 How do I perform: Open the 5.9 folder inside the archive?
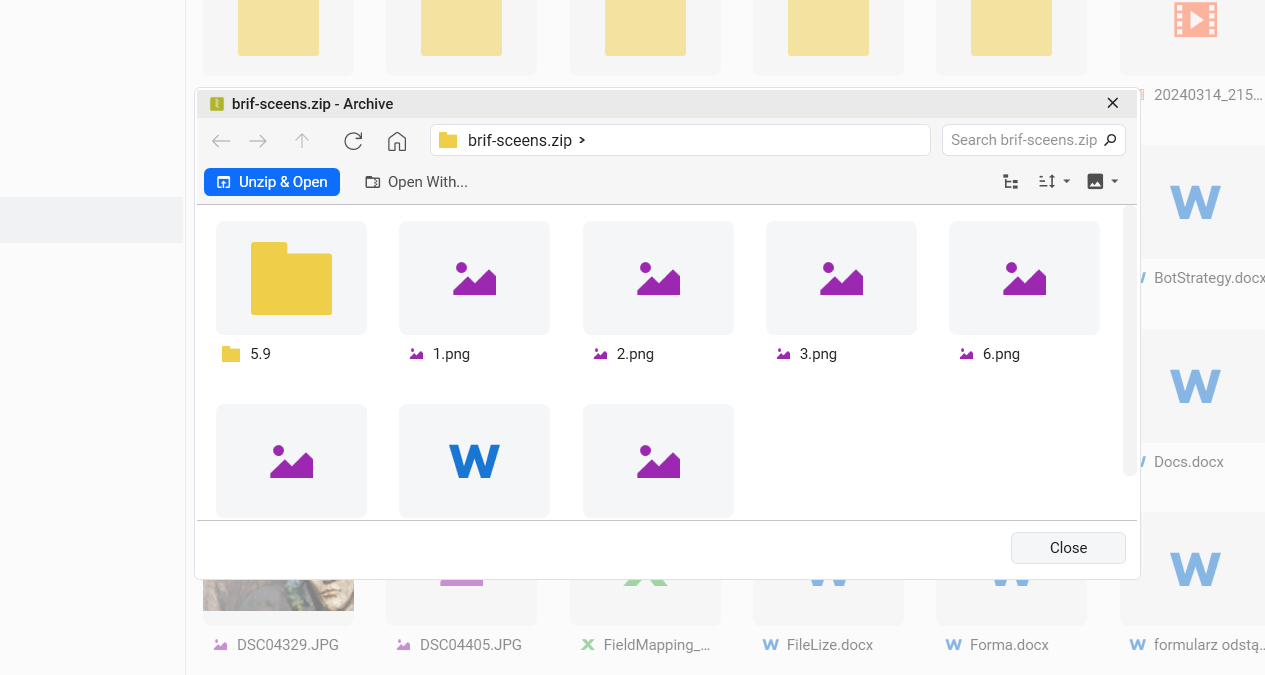point(291,278)
